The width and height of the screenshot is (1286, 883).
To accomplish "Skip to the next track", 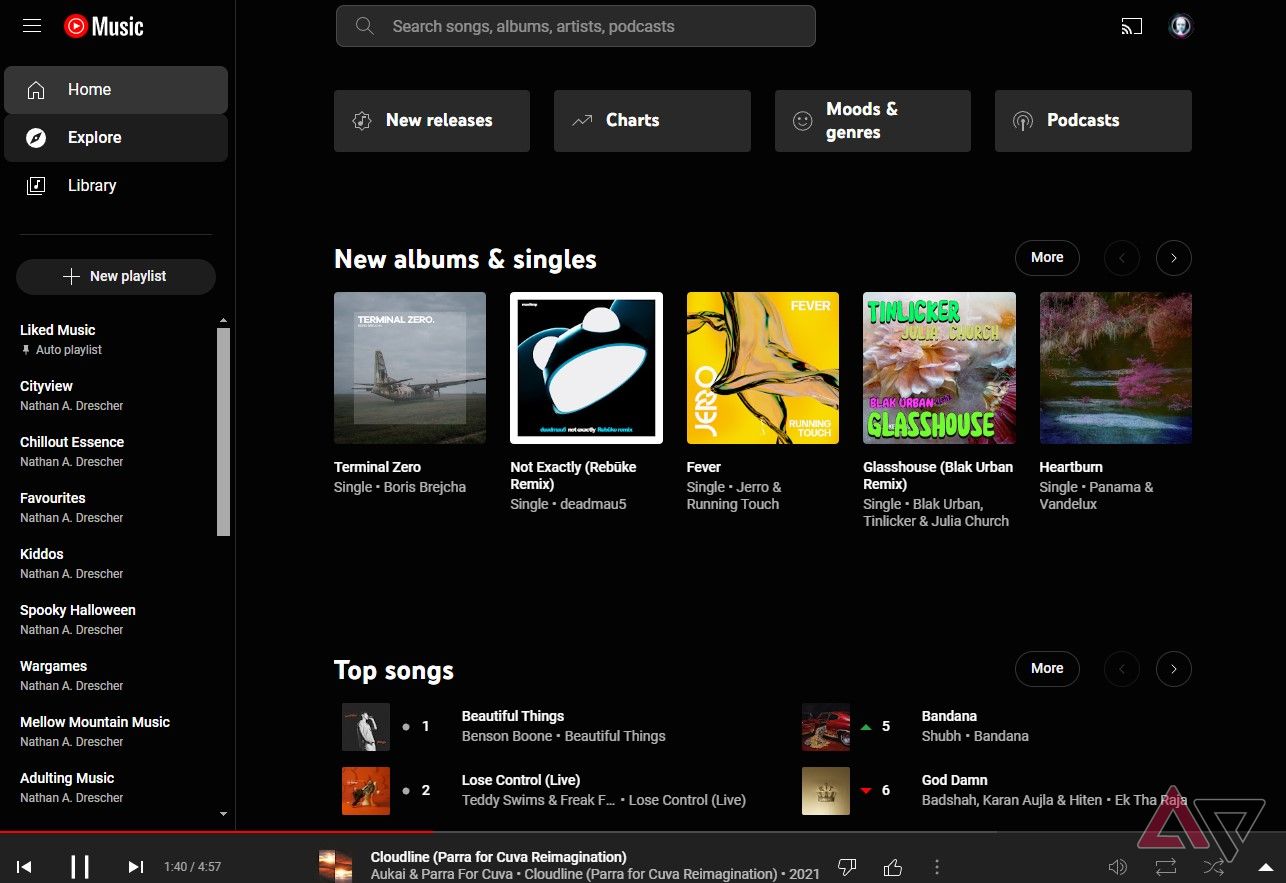I will point(136,867).
